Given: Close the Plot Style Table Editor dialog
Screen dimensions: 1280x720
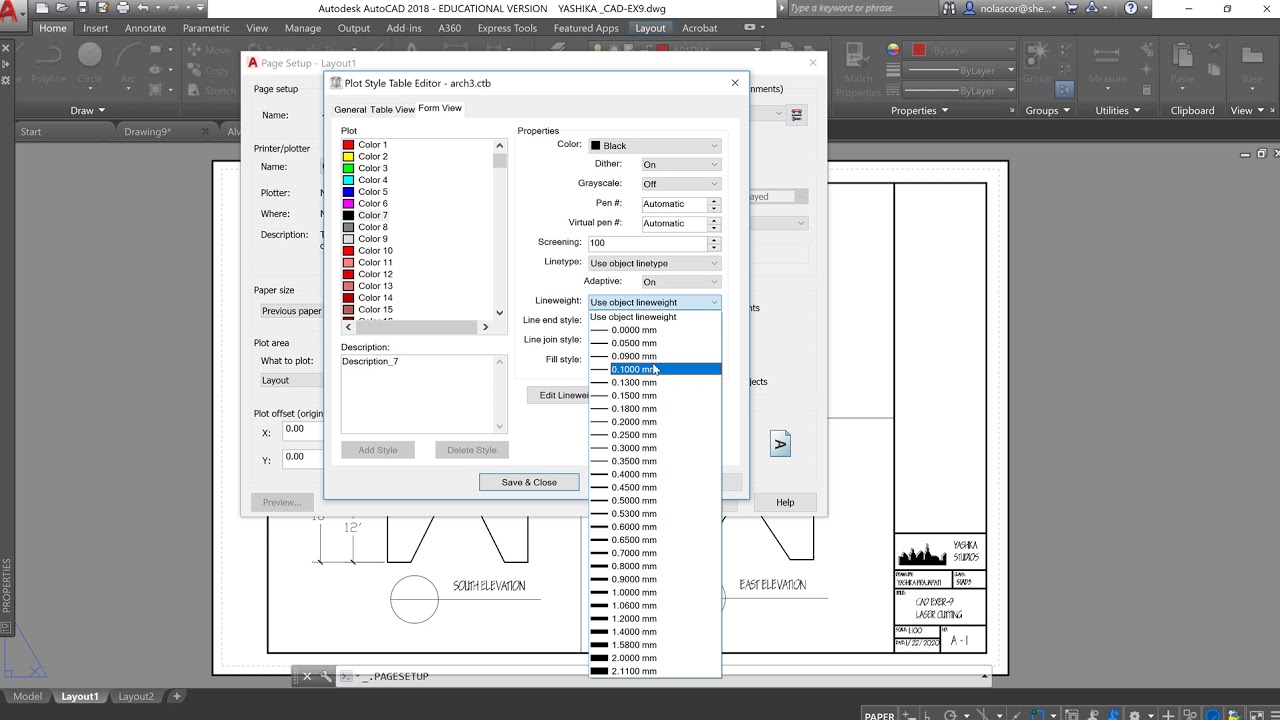Looking at the screenshot, I should [x=735, y=83].
